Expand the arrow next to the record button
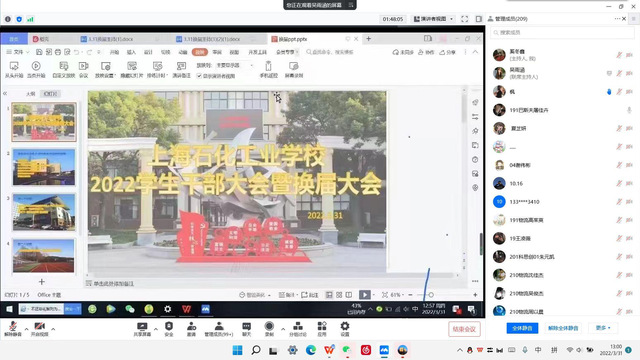The image size is (640, 360). 282,329
